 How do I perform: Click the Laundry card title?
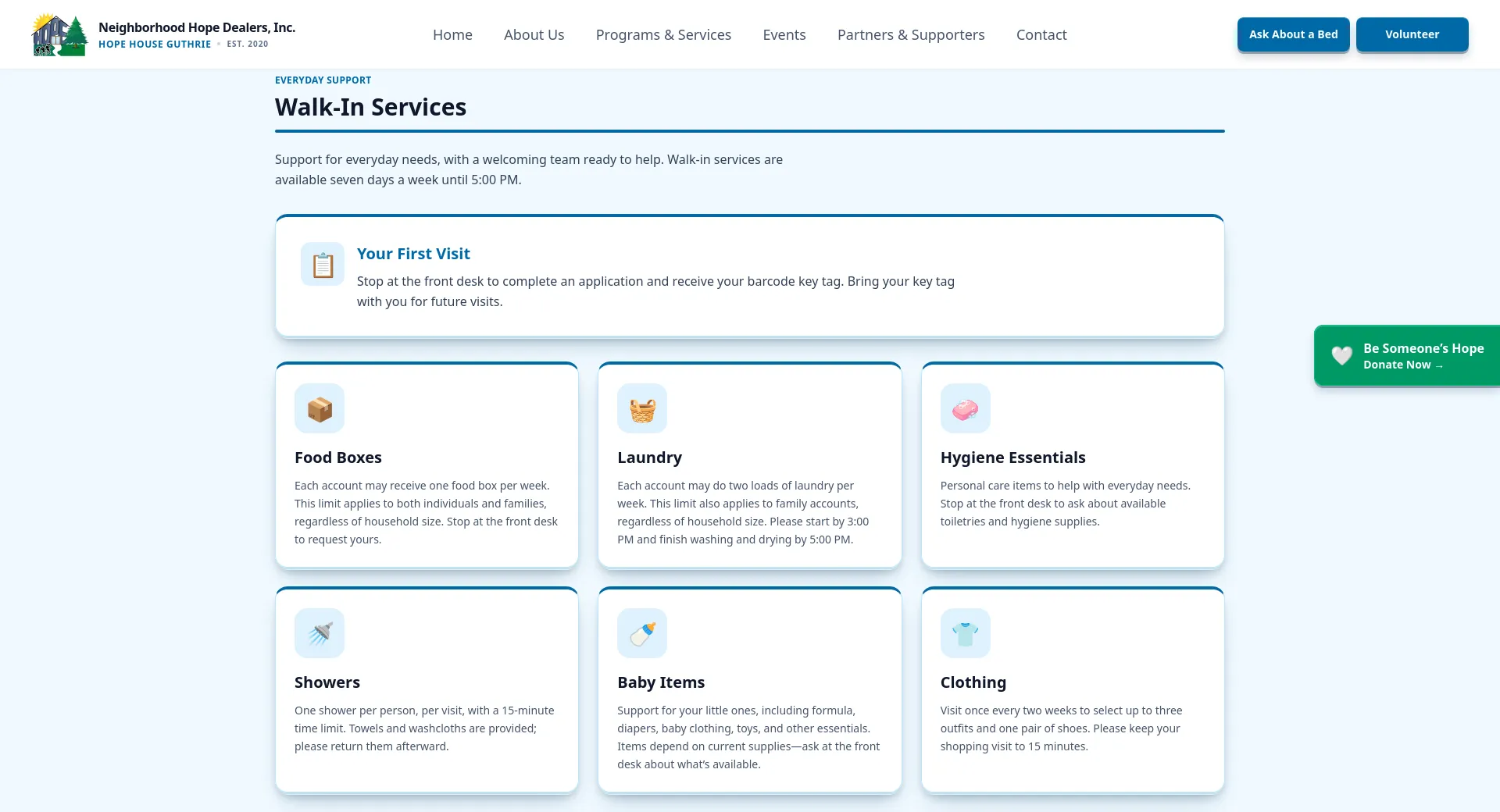(650, 458)
